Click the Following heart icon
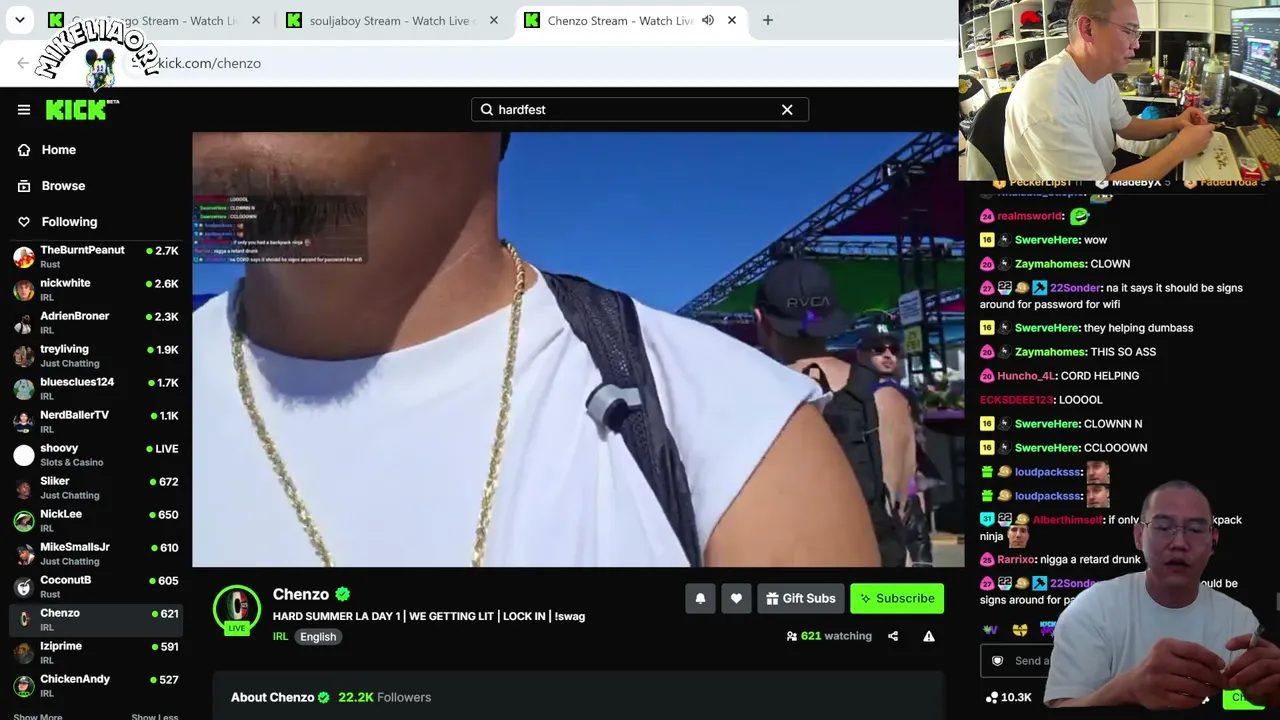Viewport: 1280px width, 720px height. [x=24, y=222]
